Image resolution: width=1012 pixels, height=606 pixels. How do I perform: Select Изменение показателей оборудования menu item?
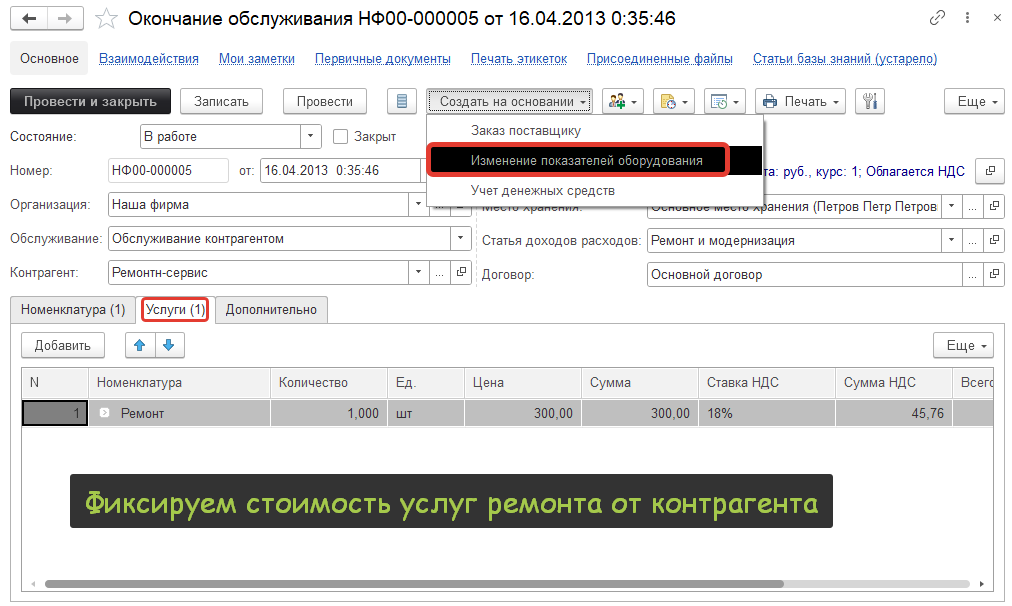click(586, 160)
